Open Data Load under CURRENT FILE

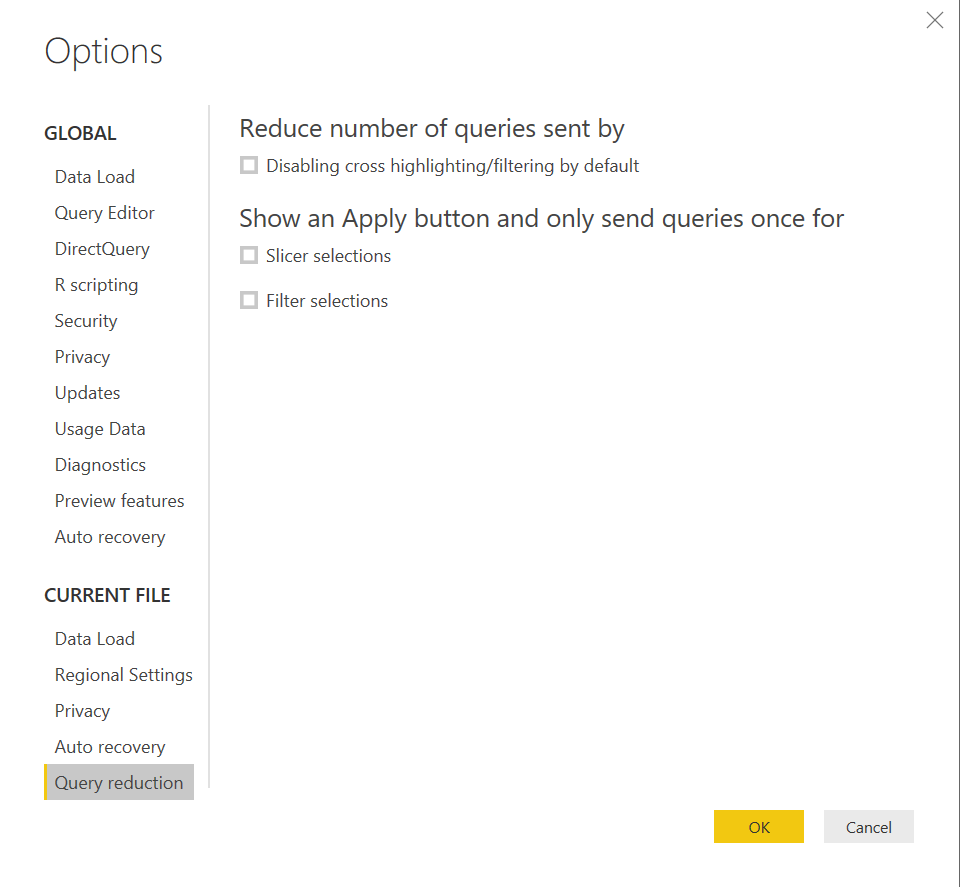click(x=94, y=638)
